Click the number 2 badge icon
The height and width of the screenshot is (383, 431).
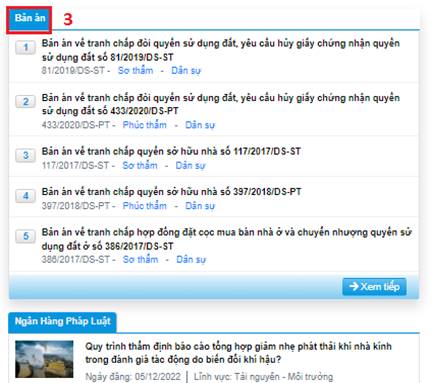(25, 101)
